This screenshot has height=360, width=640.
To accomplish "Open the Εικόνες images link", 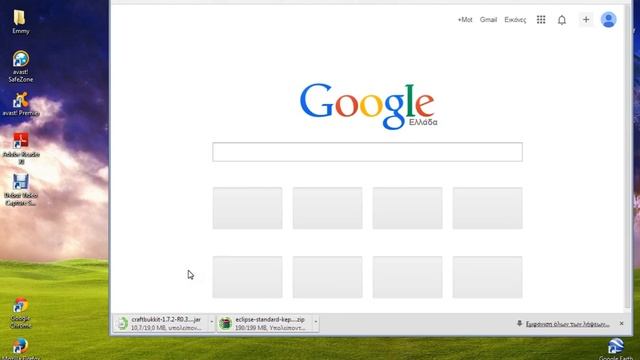I will (515, 20).
